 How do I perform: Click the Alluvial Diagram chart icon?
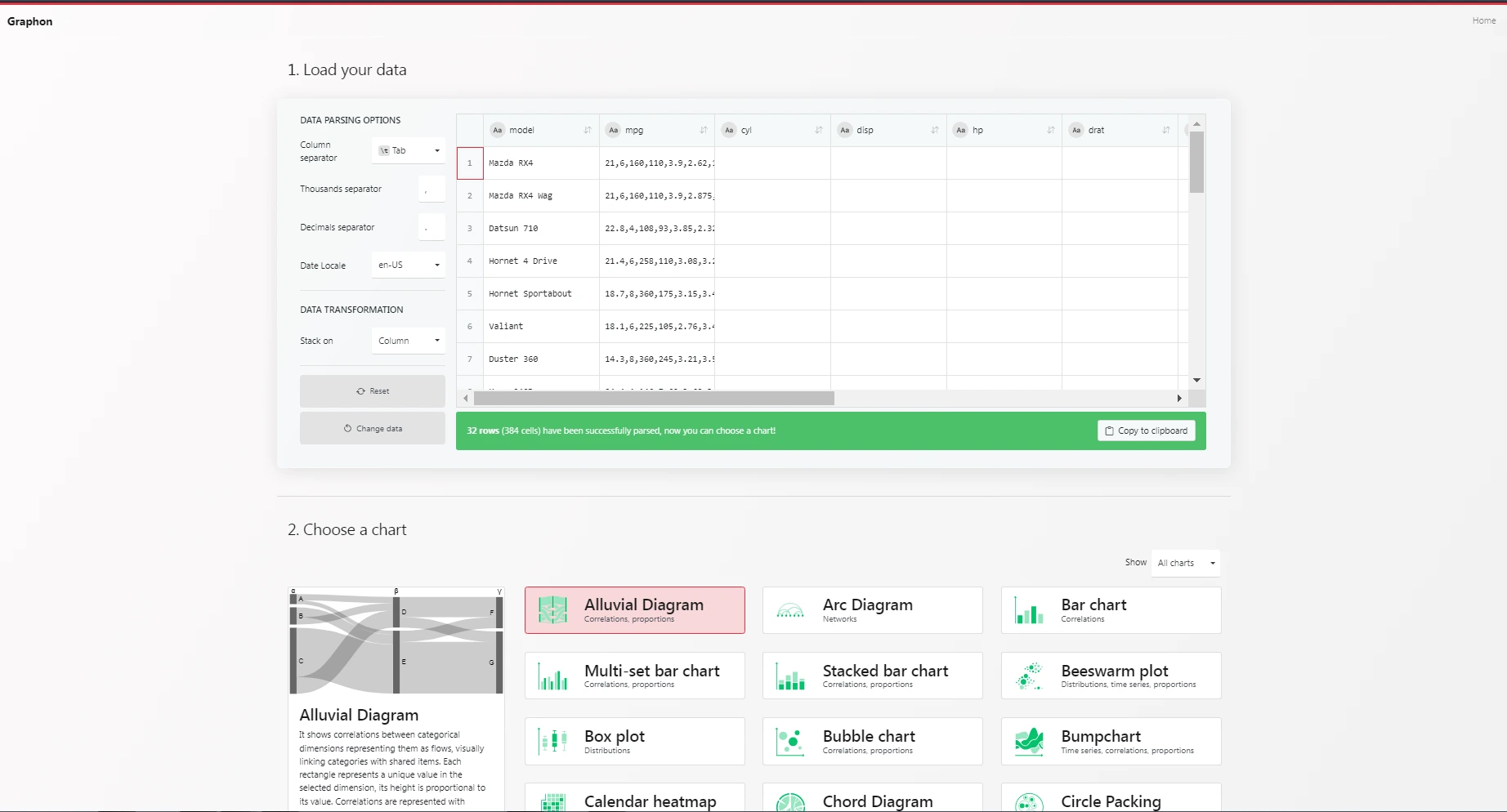(552, 610)
